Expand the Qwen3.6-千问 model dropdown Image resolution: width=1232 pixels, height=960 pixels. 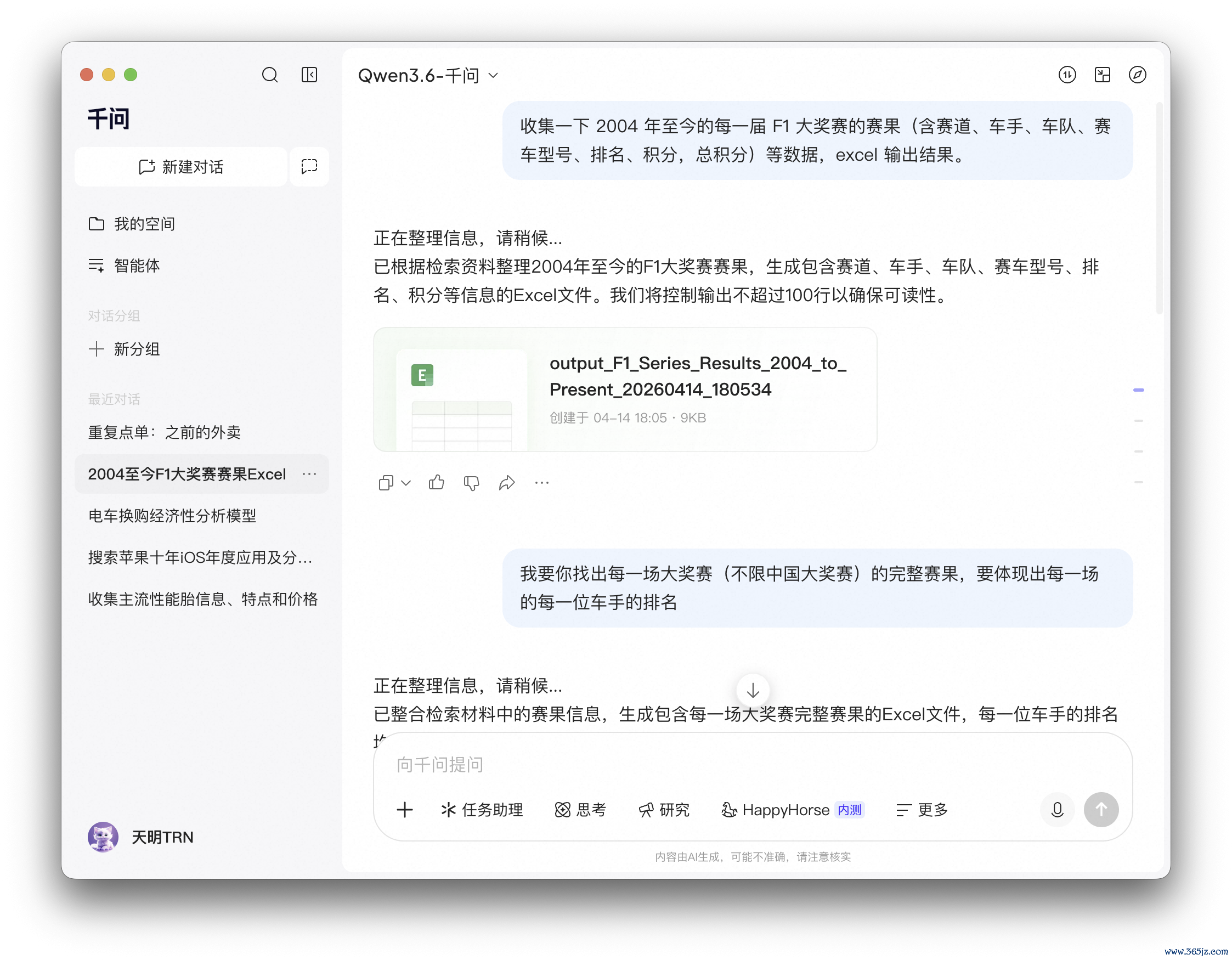point(428,75)
